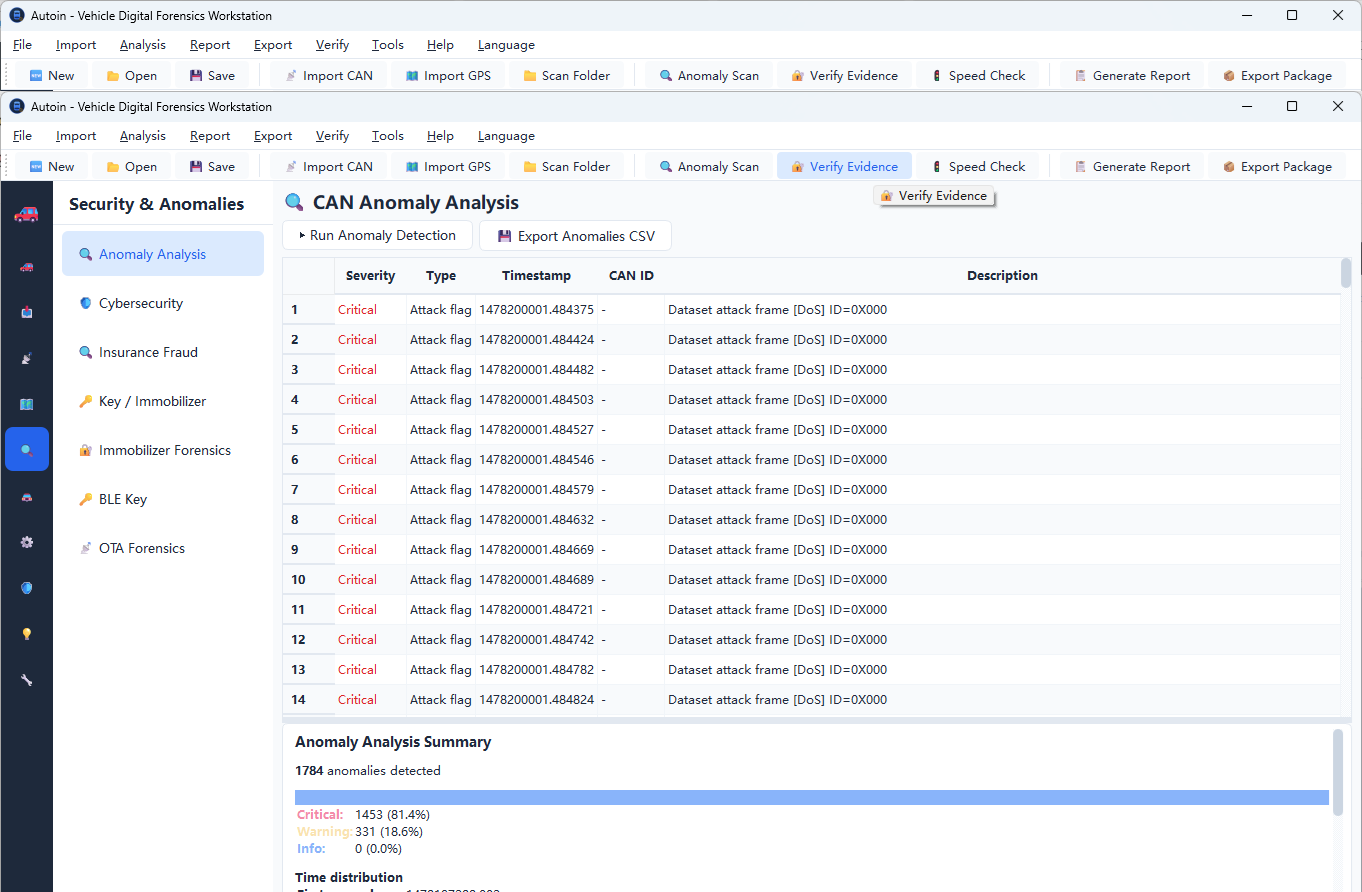Select row 7 header in anomaly table
The width and height of the screenshot is (1362, 892).
308,490
